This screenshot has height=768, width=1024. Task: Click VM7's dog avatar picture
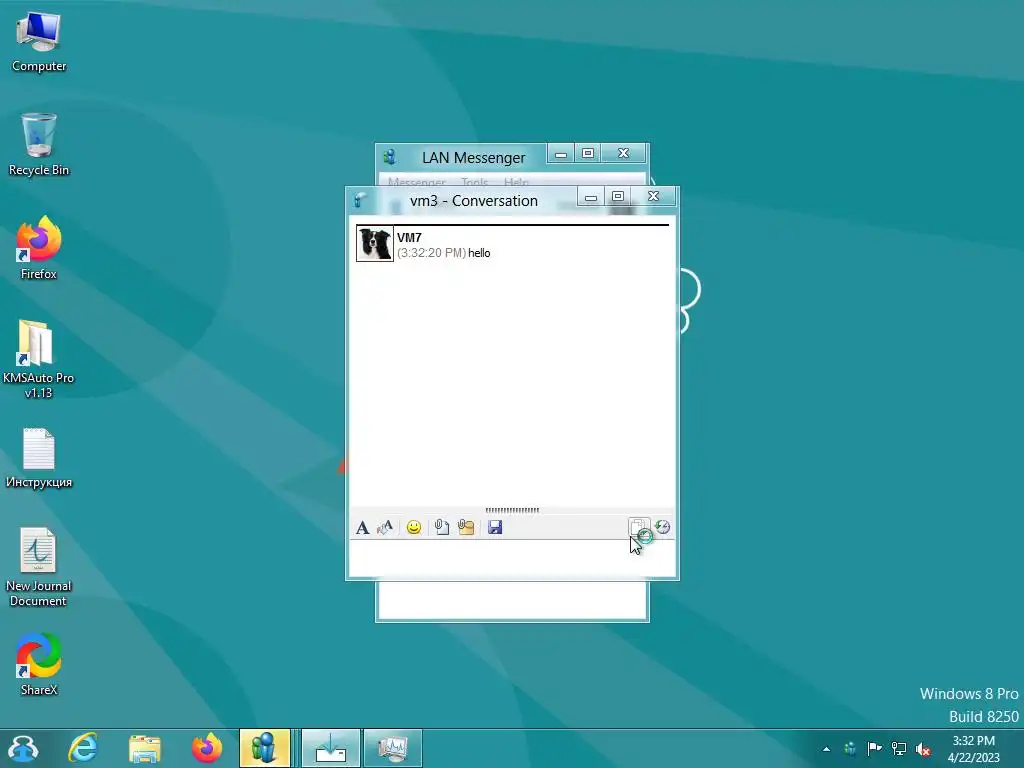coord(375,244)
